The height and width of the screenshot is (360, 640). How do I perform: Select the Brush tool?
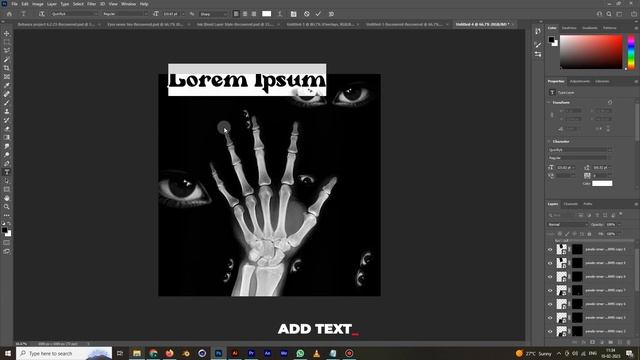pyautogui.click(x=7, y=102)
